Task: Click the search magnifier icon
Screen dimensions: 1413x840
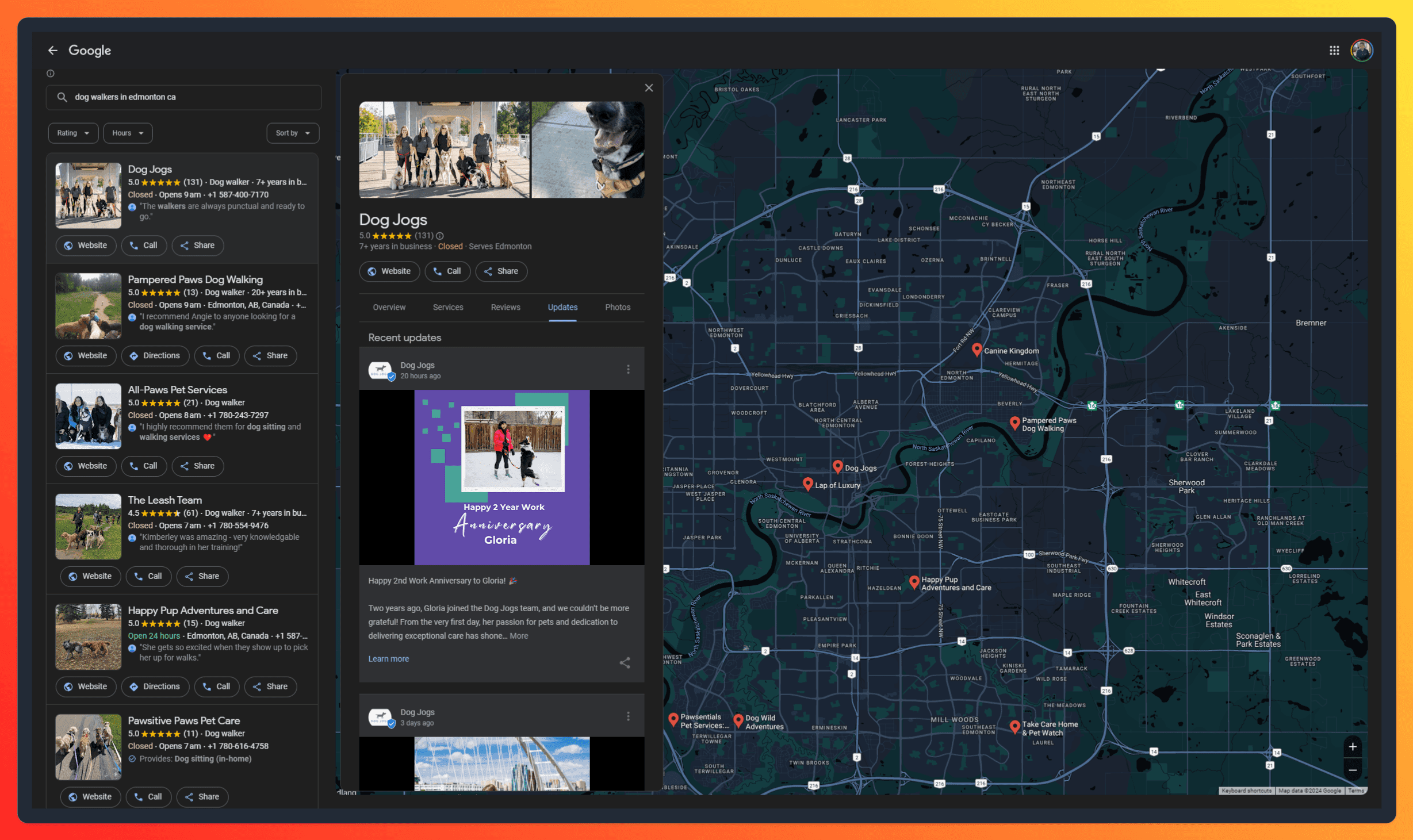Action: tap(62, 97)
